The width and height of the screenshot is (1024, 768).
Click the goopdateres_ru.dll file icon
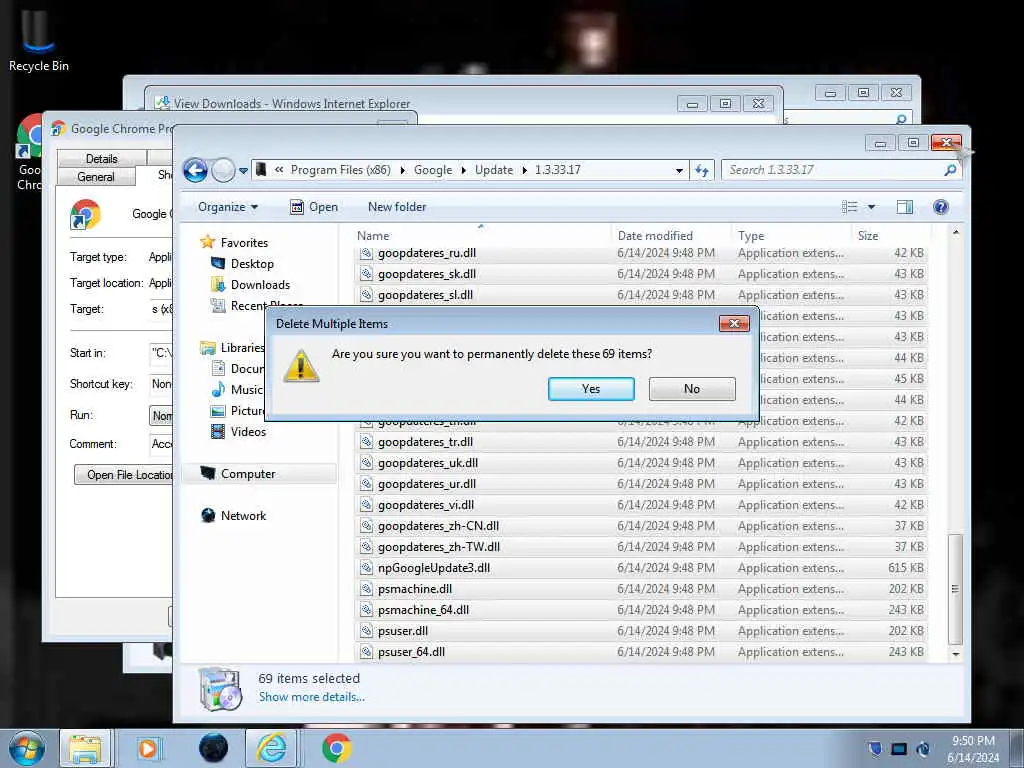pos(366,253)
